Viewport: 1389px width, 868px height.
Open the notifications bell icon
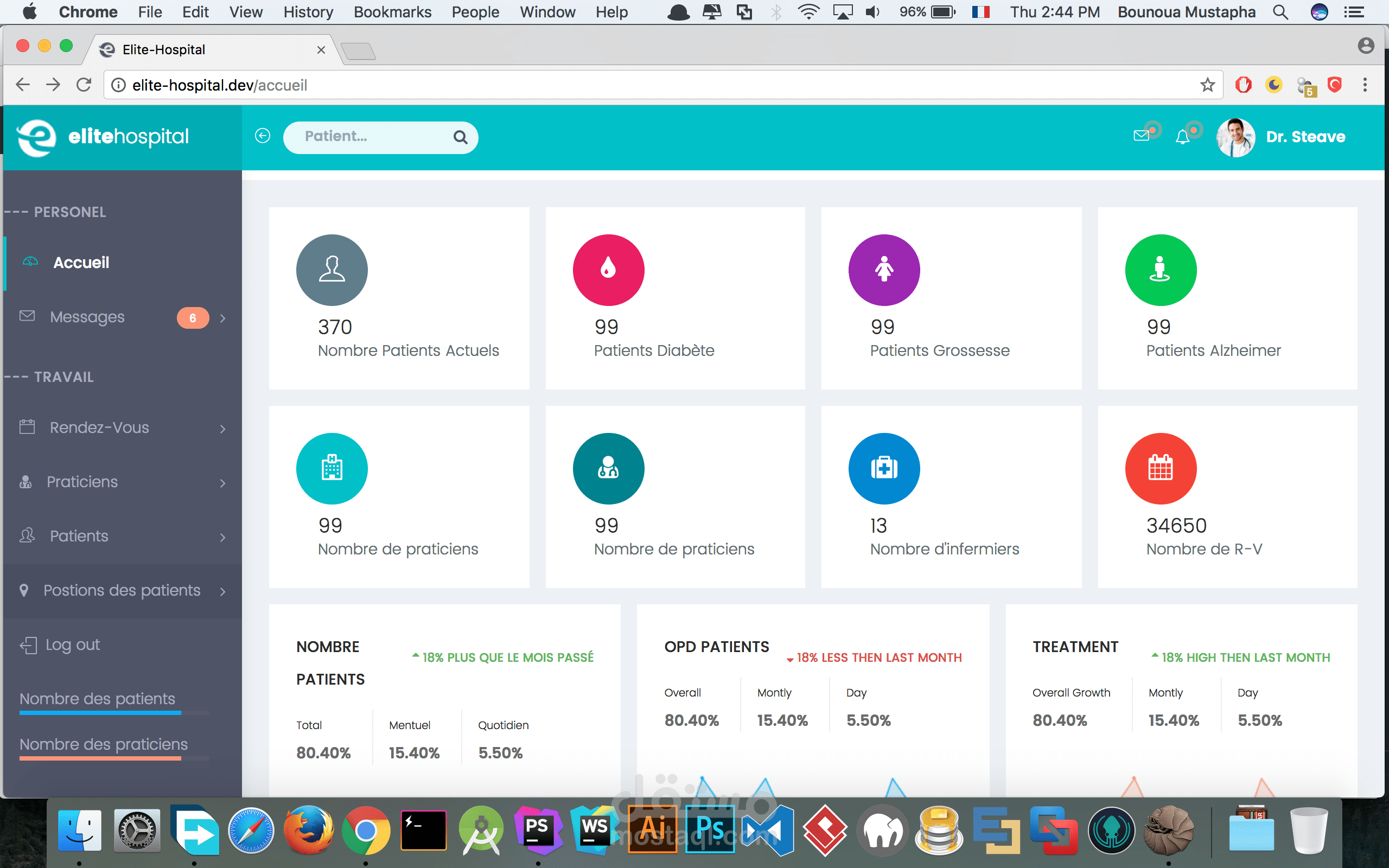[x=1182, y=137]
